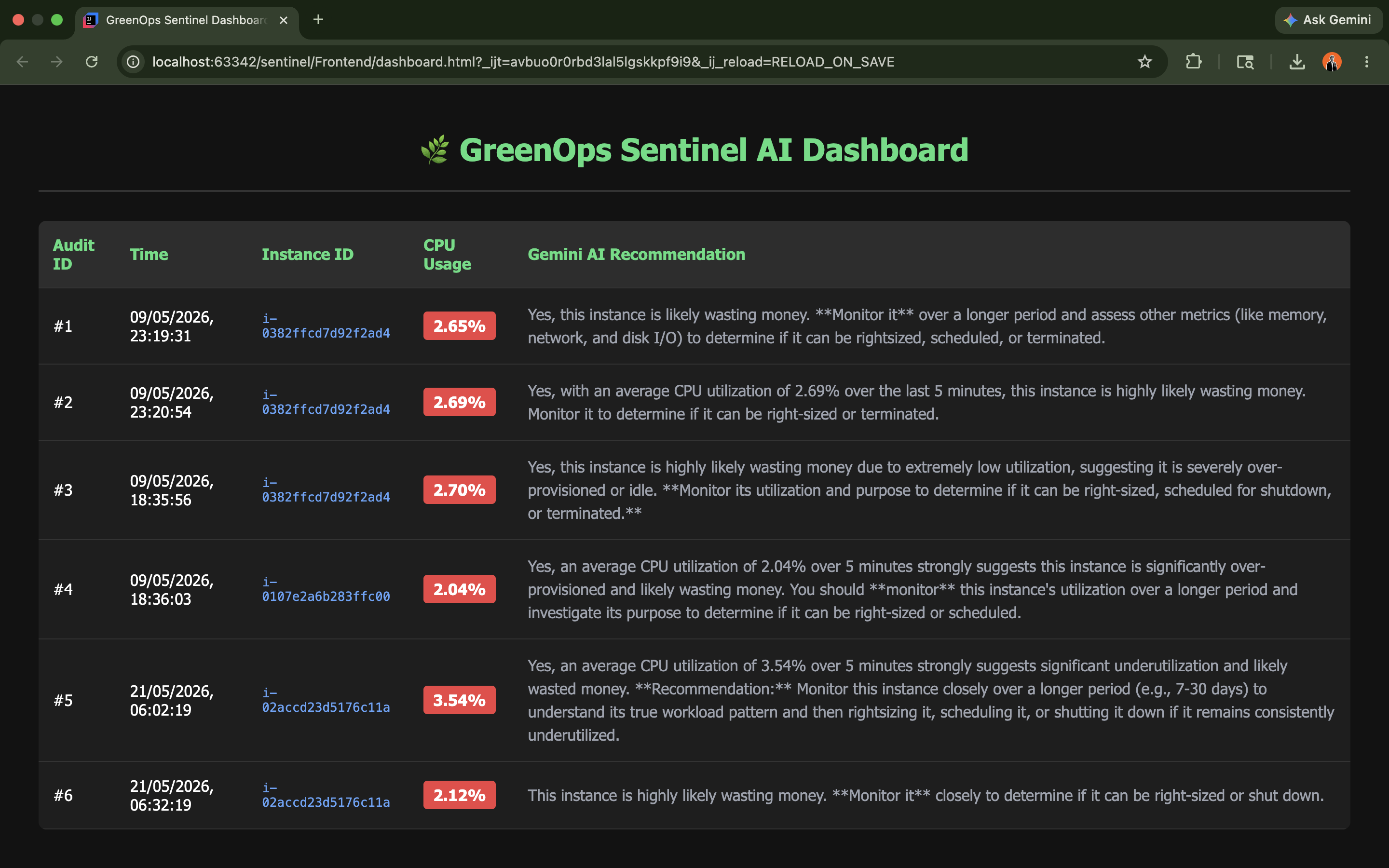This screenshot has width=1389, height=868.
Task: Click the timestamp 21/05/2026, 06:02:19
Action: point(172,700)
